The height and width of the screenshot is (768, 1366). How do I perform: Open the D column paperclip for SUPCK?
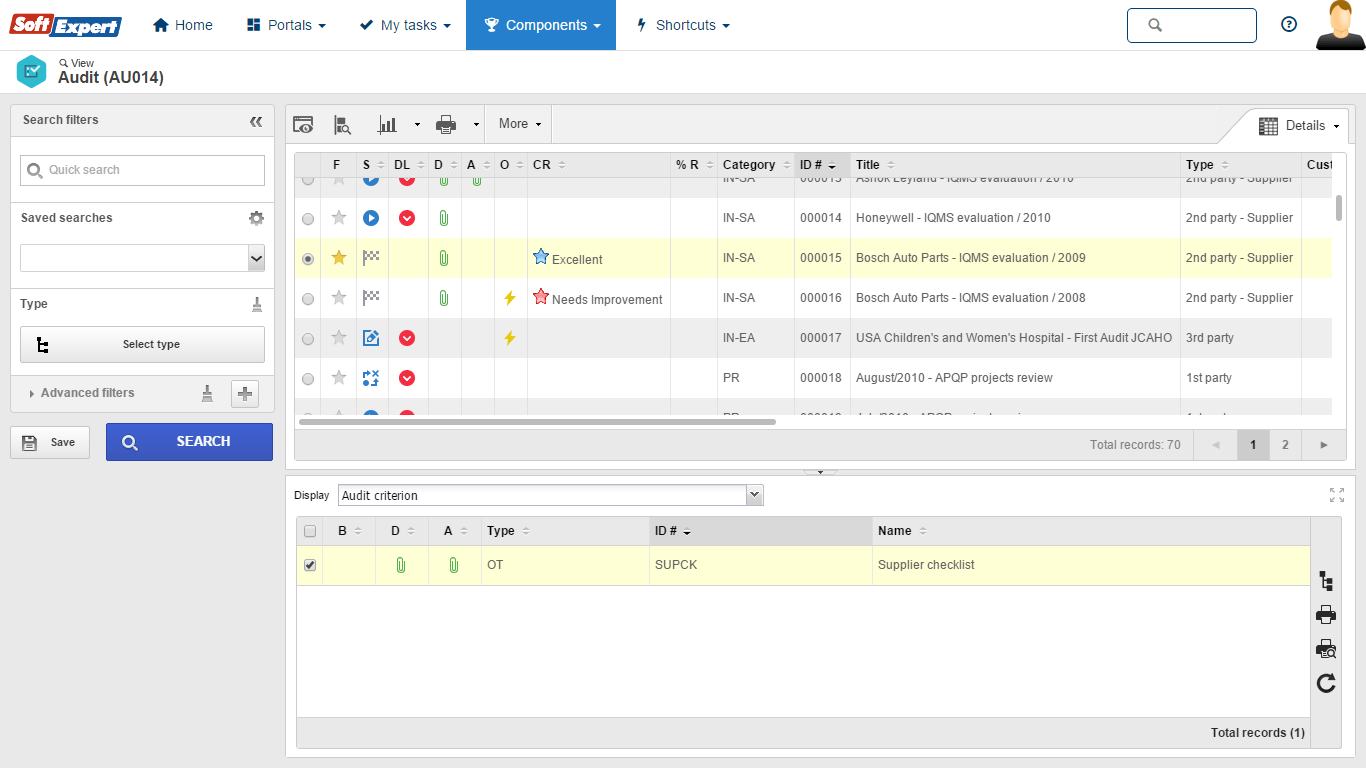pyautogui.click(x=400, y=565)
